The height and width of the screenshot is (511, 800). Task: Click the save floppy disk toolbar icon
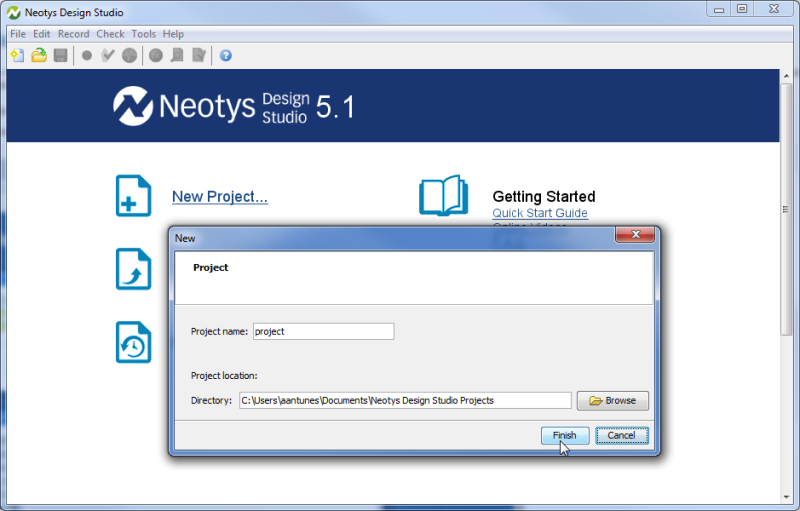coord(60,55)
